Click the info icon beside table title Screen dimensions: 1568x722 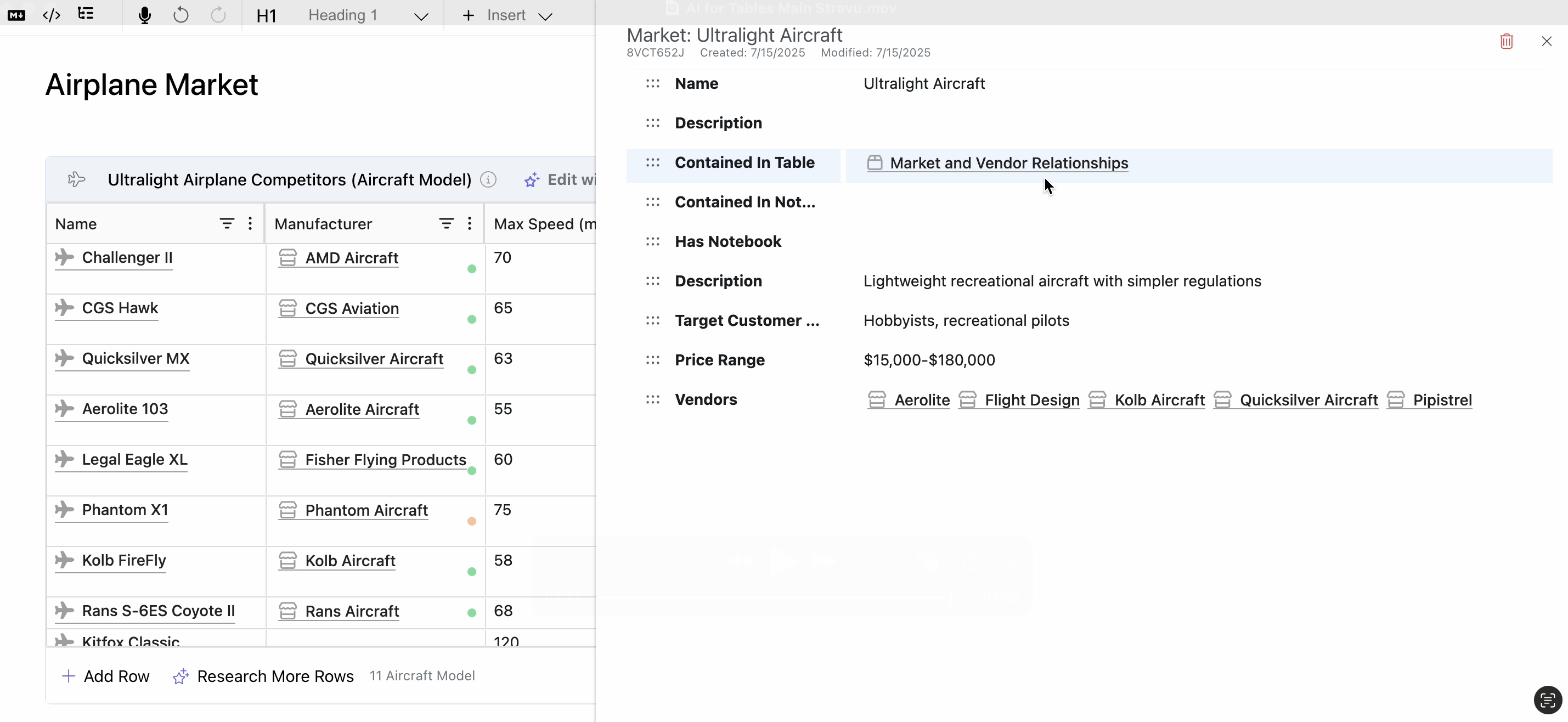click(x=488, y=179)
